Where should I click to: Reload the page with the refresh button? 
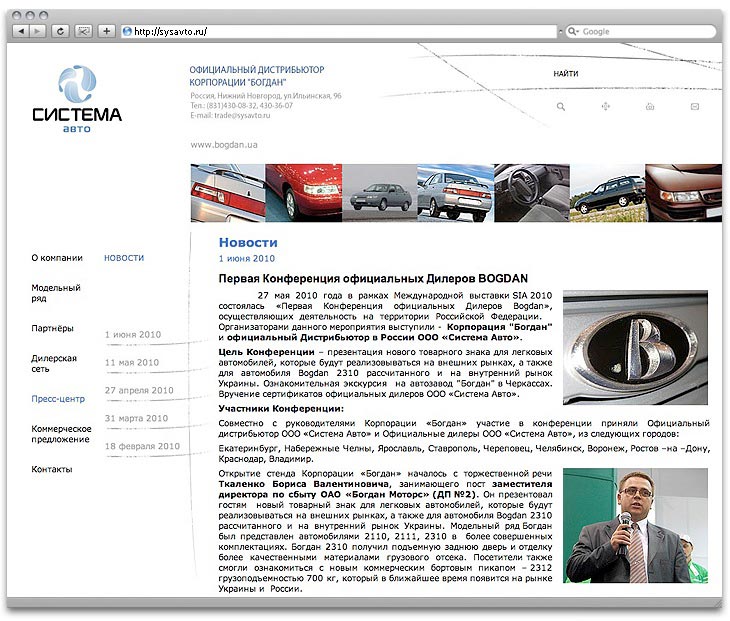pos(60,31)
